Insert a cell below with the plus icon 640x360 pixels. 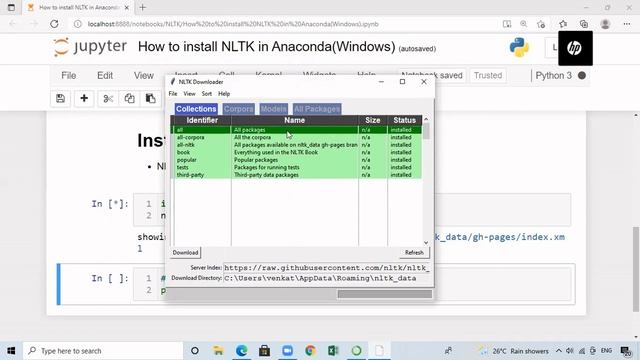(x=84, y=98)
